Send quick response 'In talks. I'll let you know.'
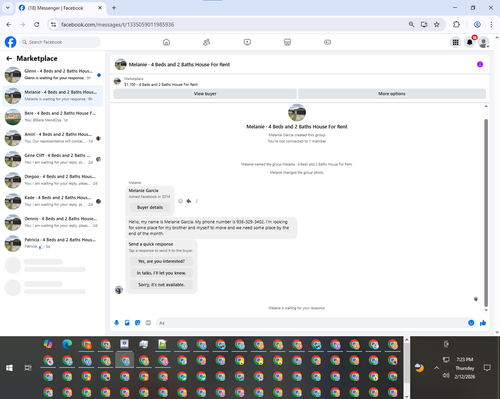The image size is (500, 399). tap(161, 273)
